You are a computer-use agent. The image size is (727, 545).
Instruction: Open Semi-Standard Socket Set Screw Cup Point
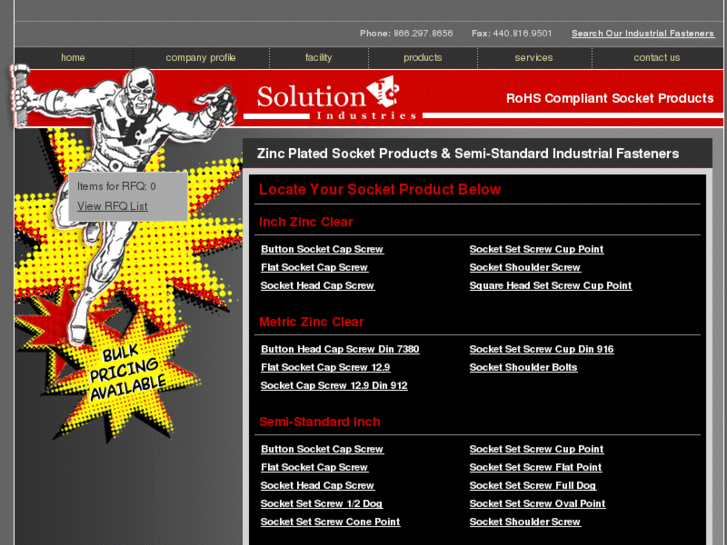pos(536,449)
